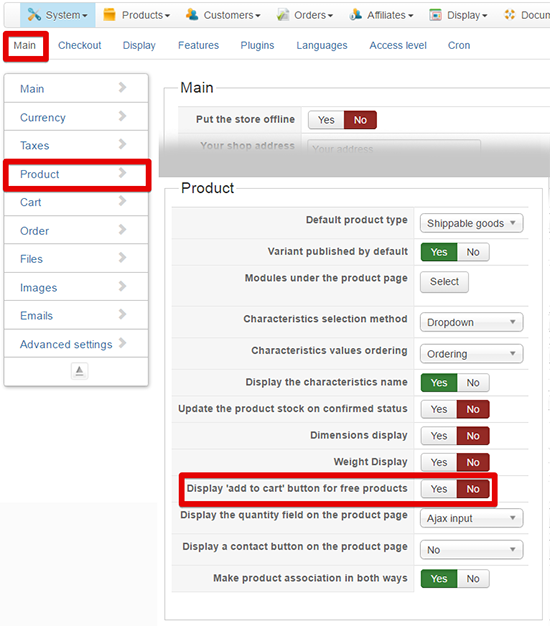Click chevron next to Order
The image size is (550, 626).
[123, 230]
